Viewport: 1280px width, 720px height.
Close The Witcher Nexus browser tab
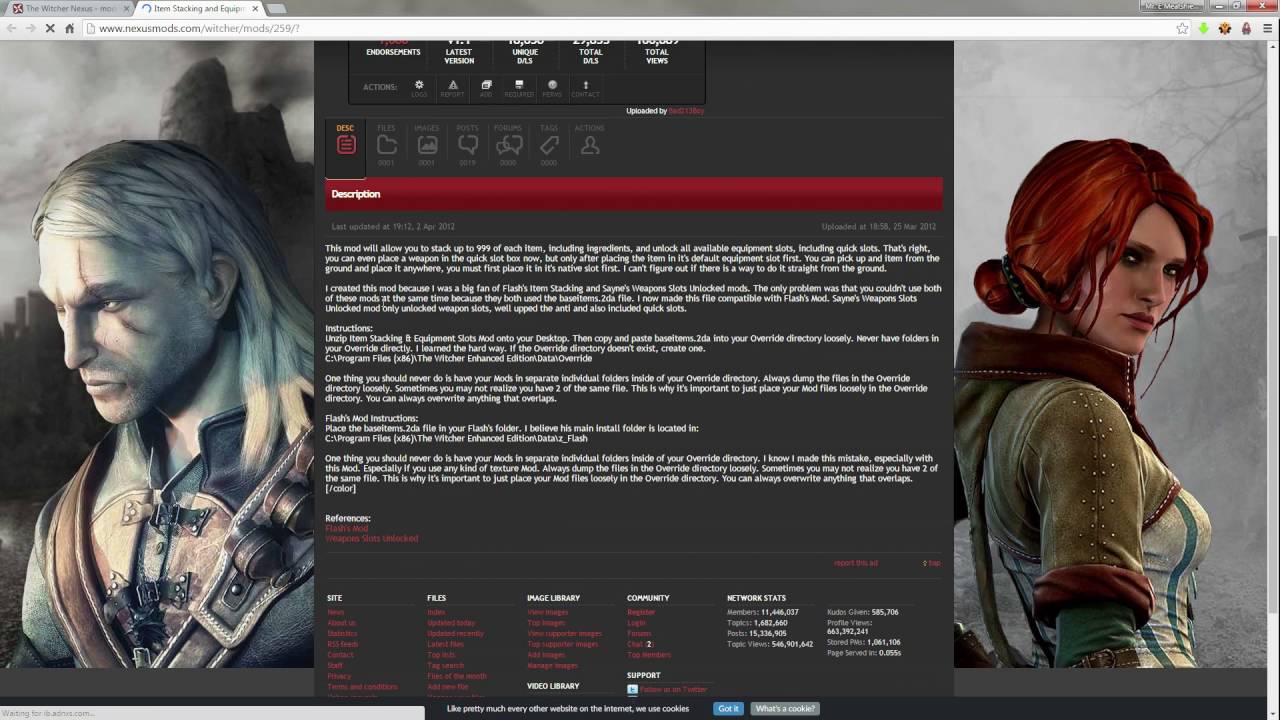pos(127,8)
